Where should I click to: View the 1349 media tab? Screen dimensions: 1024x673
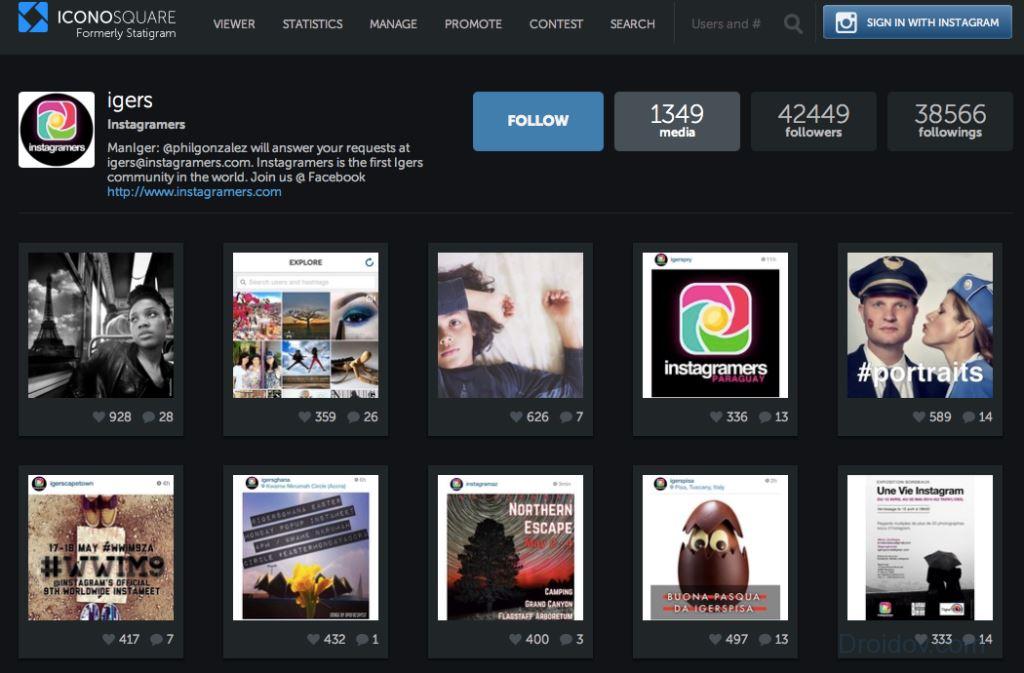coord(677,121)
